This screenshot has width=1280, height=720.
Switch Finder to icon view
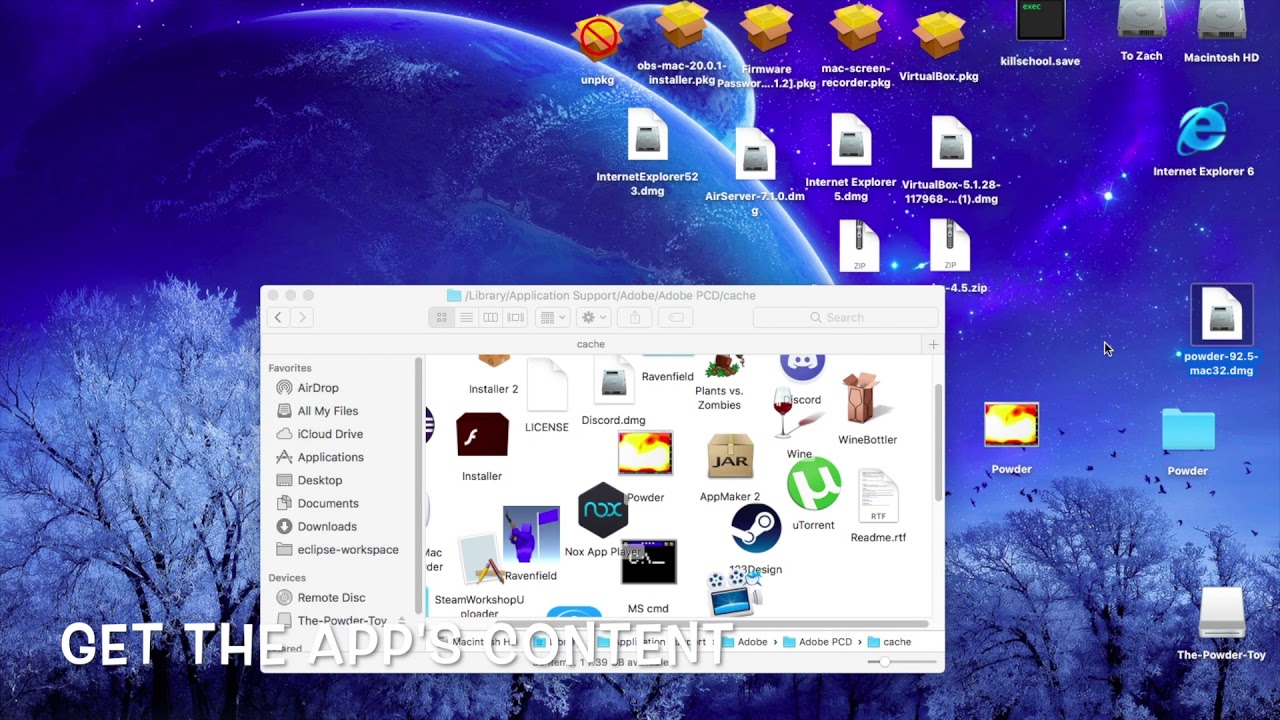pos(441,317)
